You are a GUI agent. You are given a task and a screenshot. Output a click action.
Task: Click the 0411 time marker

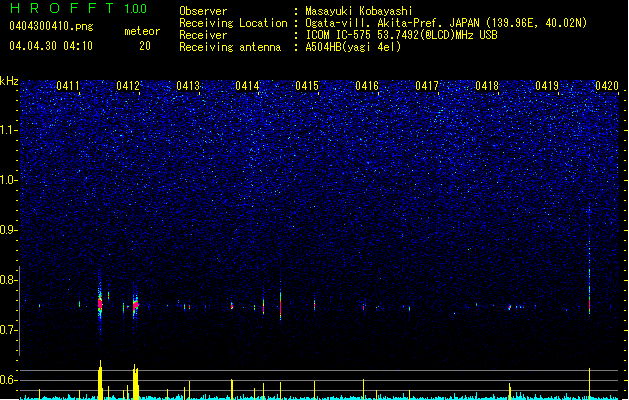coord(68,86)
